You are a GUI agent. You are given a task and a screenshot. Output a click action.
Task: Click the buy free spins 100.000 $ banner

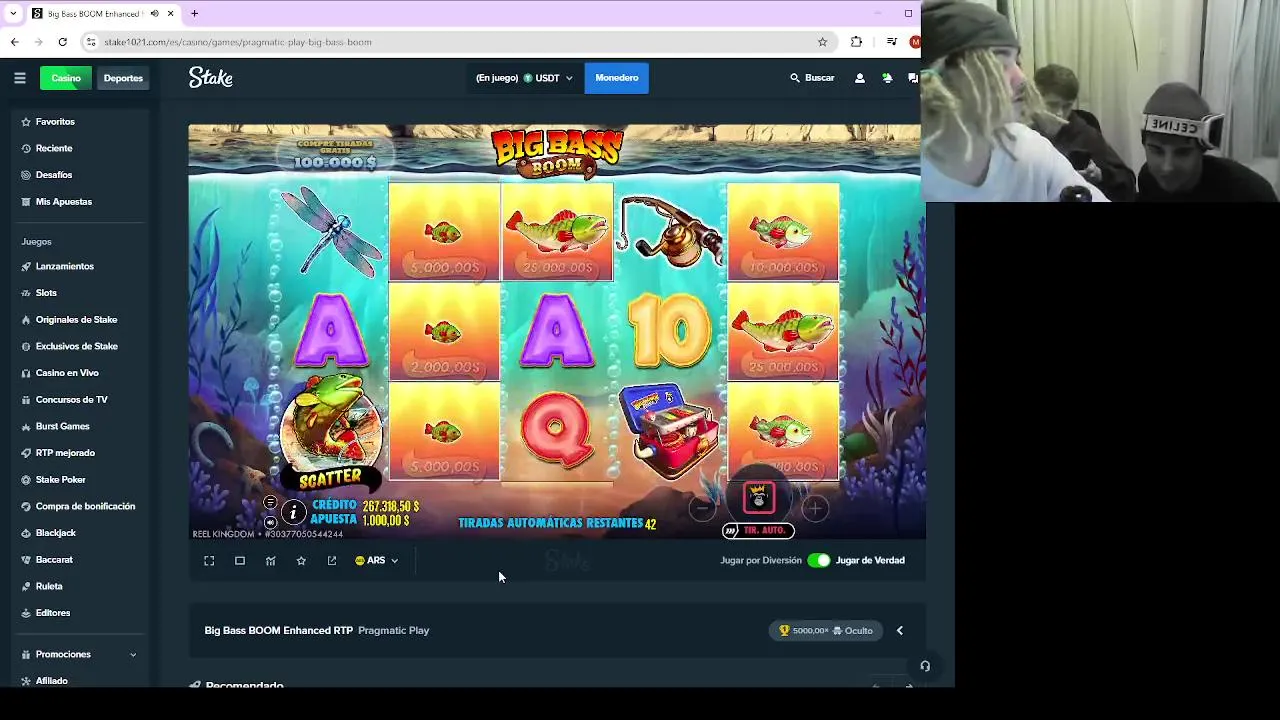coord(336,153)
